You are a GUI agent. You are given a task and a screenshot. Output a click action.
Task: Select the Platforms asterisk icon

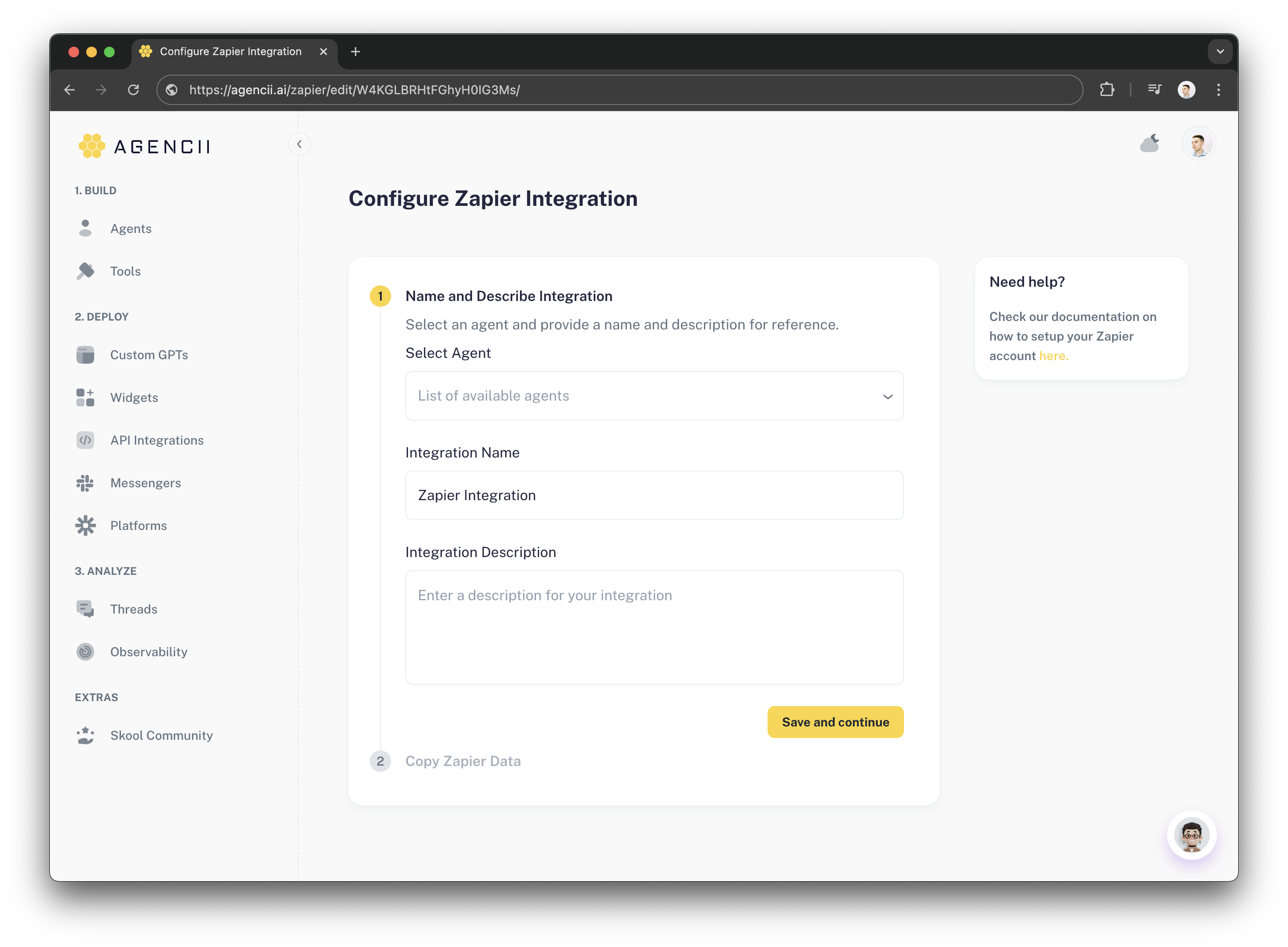click(85, 525)
